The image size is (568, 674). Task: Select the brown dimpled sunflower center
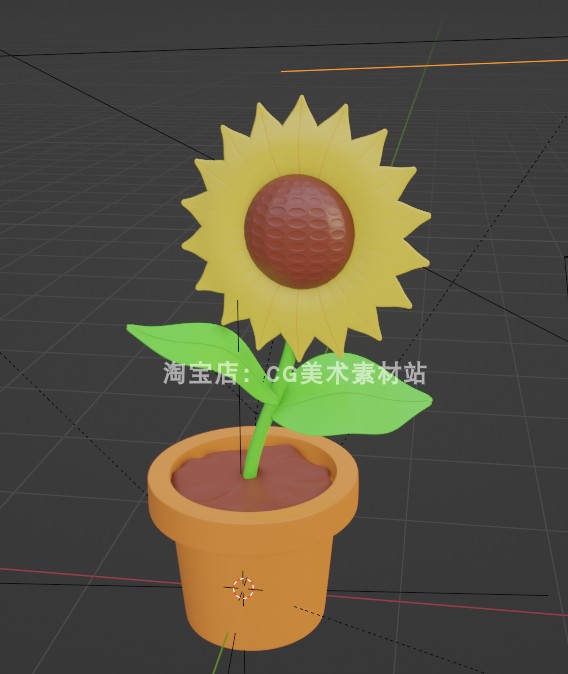pos(299,231)
